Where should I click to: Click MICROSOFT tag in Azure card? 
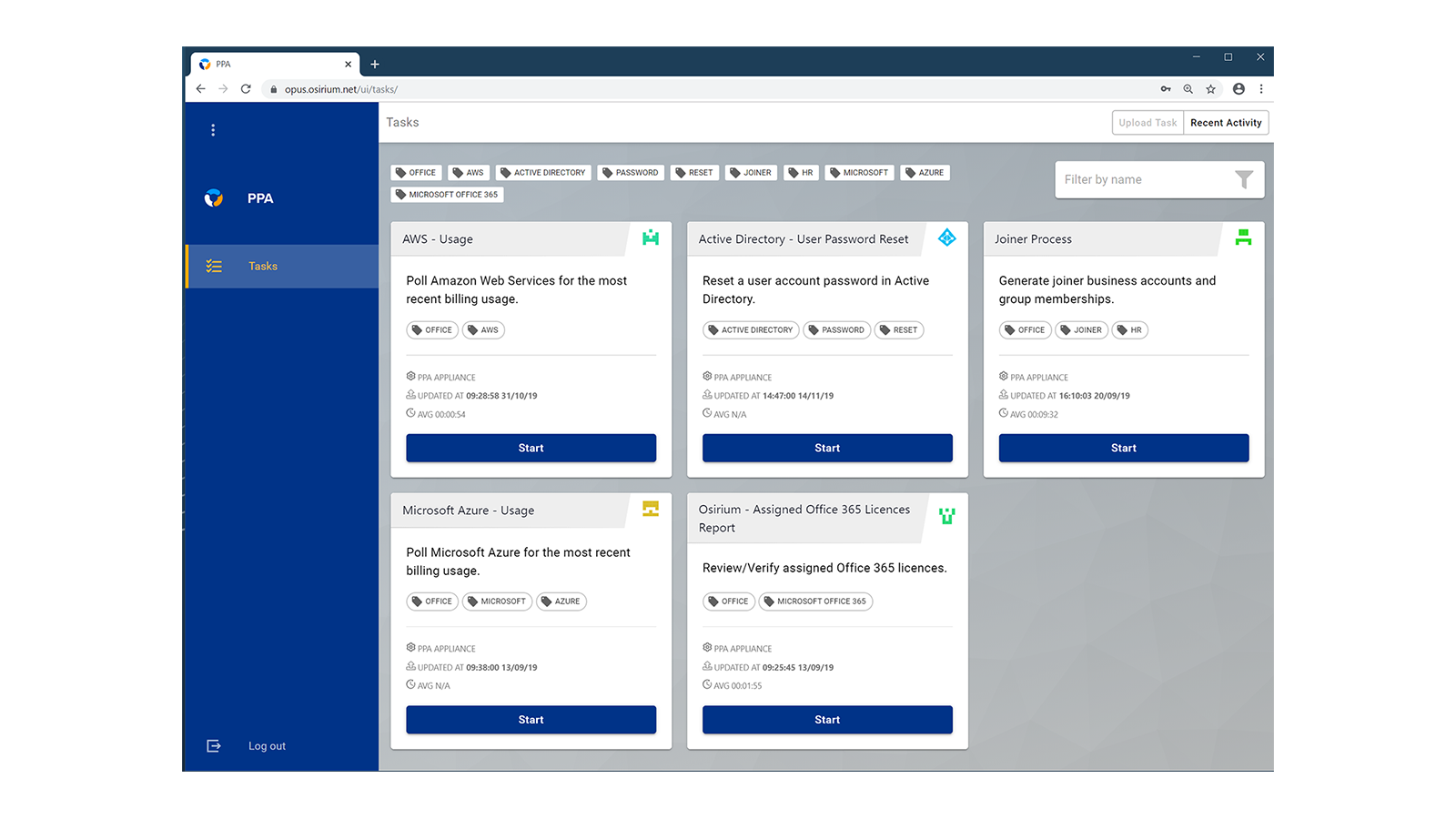coord(497,602)
